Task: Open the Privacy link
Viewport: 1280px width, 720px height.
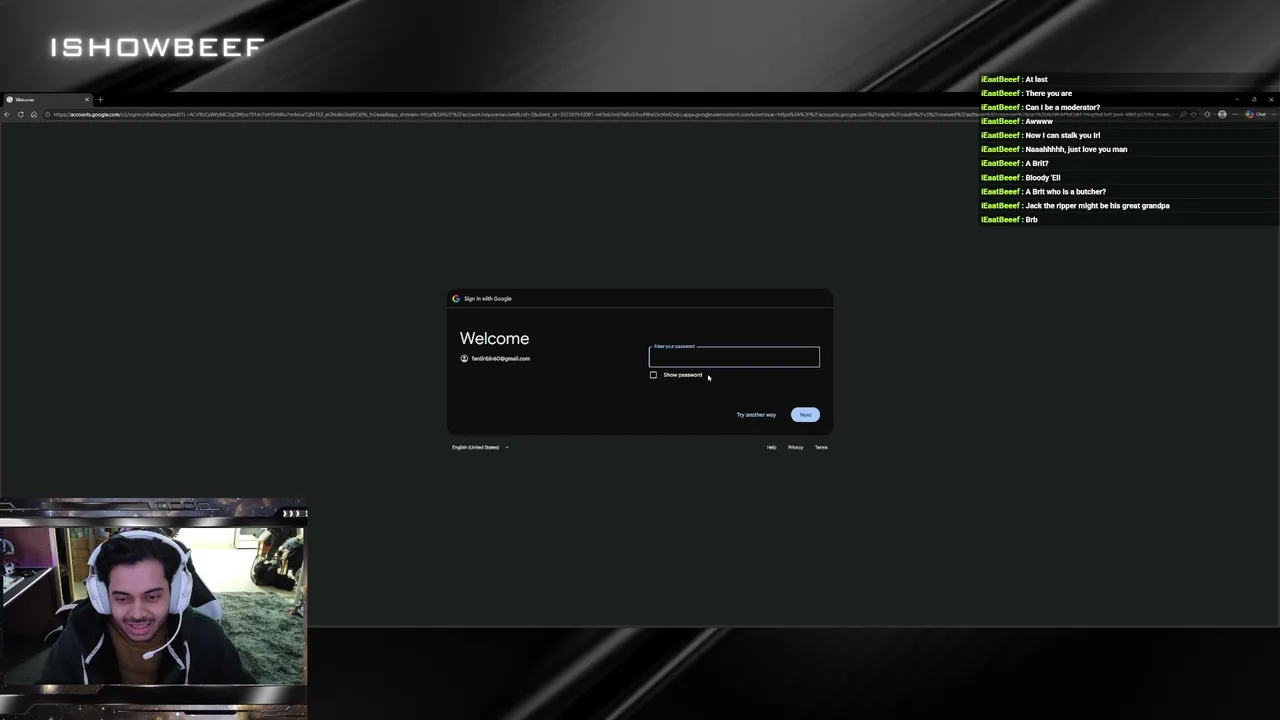Action: pos(795,447)
